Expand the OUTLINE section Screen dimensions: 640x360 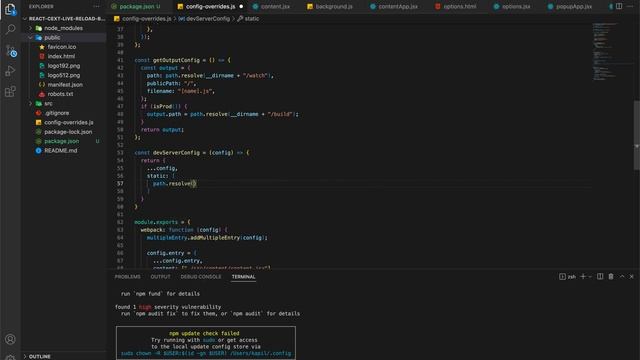(x=40, y=356)
